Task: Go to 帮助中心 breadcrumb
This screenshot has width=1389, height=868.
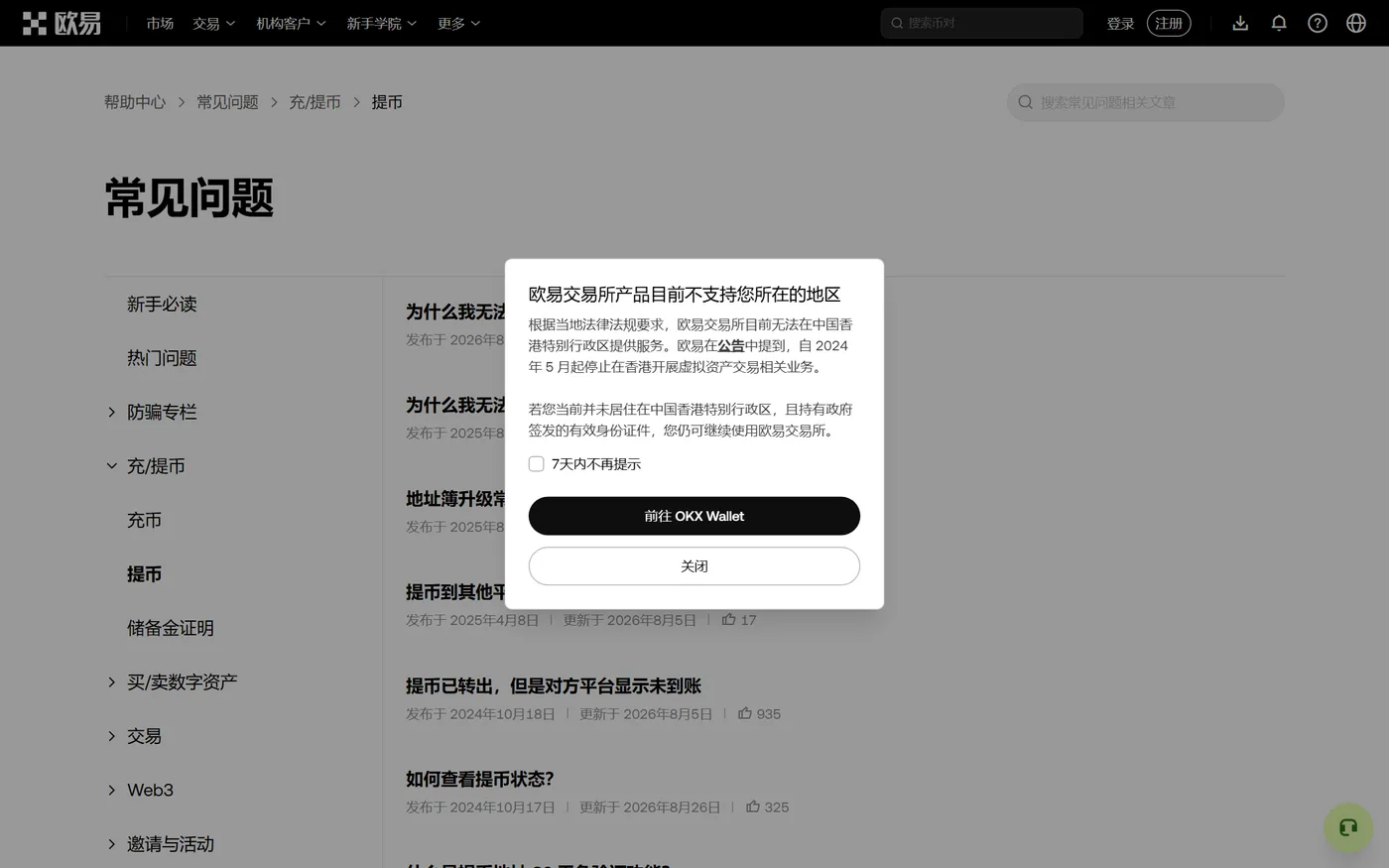Action: click(x=135, y=102)
